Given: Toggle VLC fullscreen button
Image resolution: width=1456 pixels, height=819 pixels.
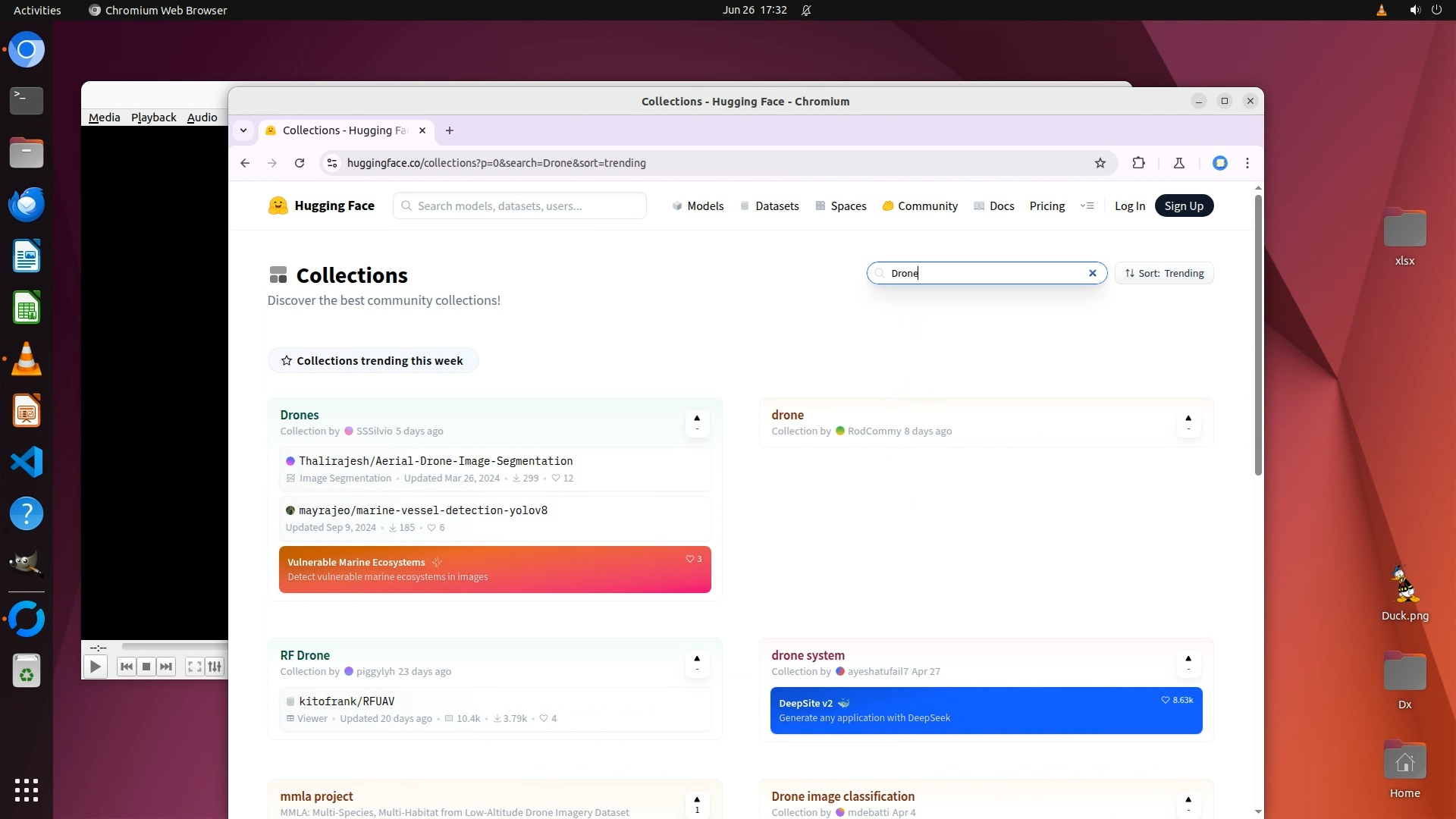Looking at the screenshot, I should coord(194,667).
